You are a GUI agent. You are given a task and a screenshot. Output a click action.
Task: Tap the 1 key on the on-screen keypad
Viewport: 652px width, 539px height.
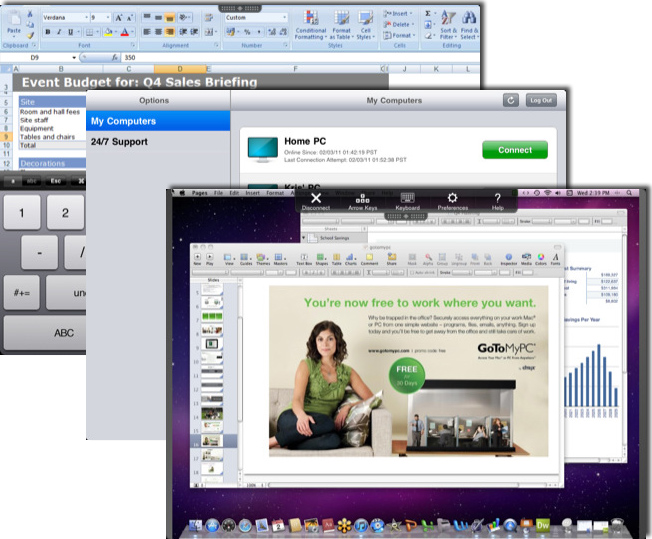pos(22,213)
